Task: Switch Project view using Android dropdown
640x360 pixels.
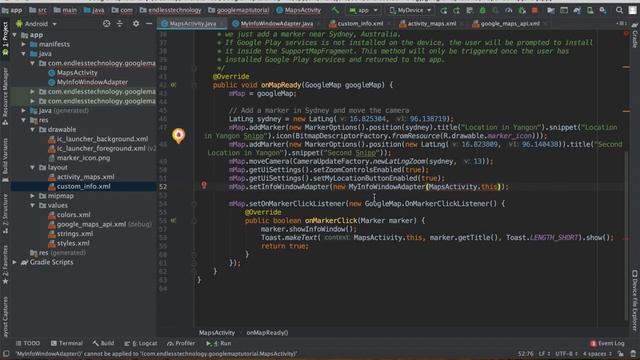Action: click(x=36, y=24)
